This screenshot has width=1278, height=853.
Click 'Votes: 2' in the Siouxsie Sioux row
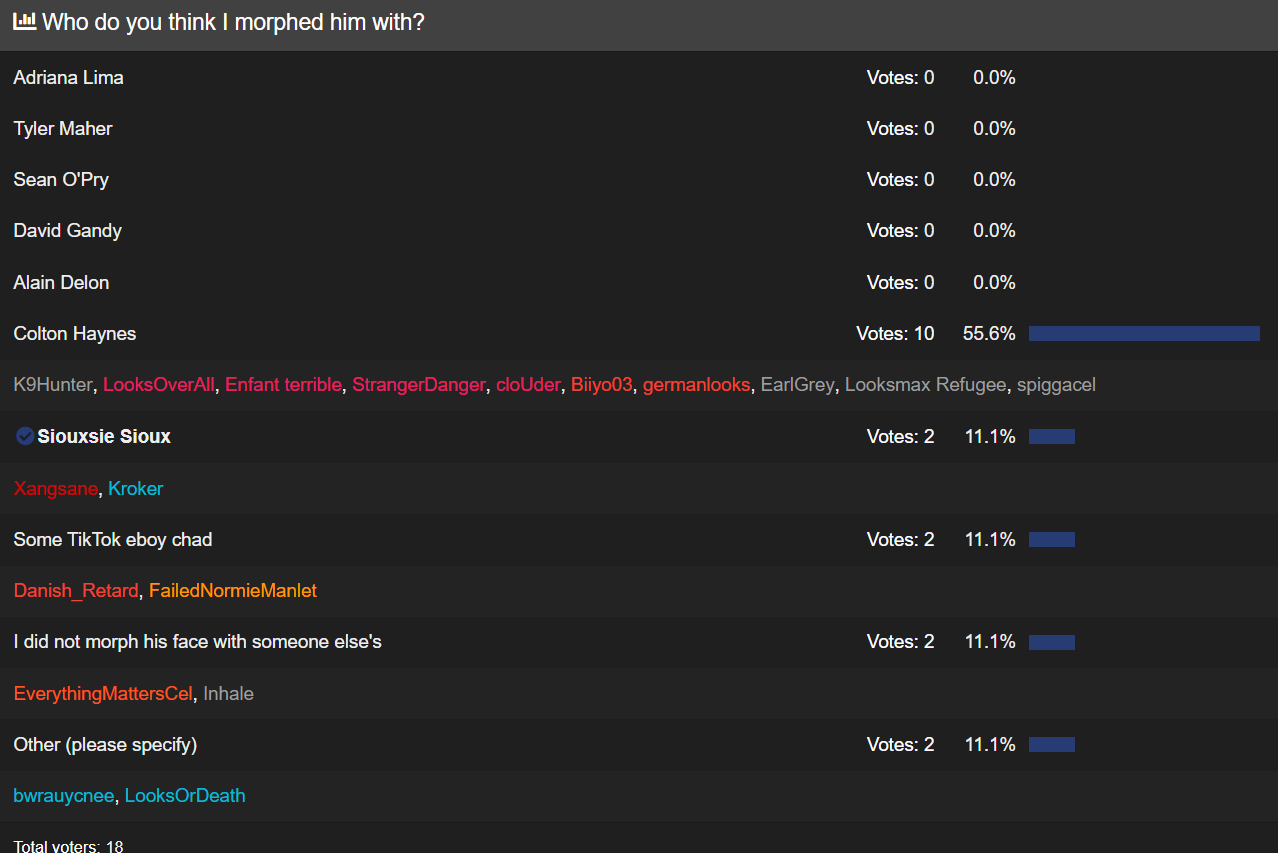click(x=901, y=436)
